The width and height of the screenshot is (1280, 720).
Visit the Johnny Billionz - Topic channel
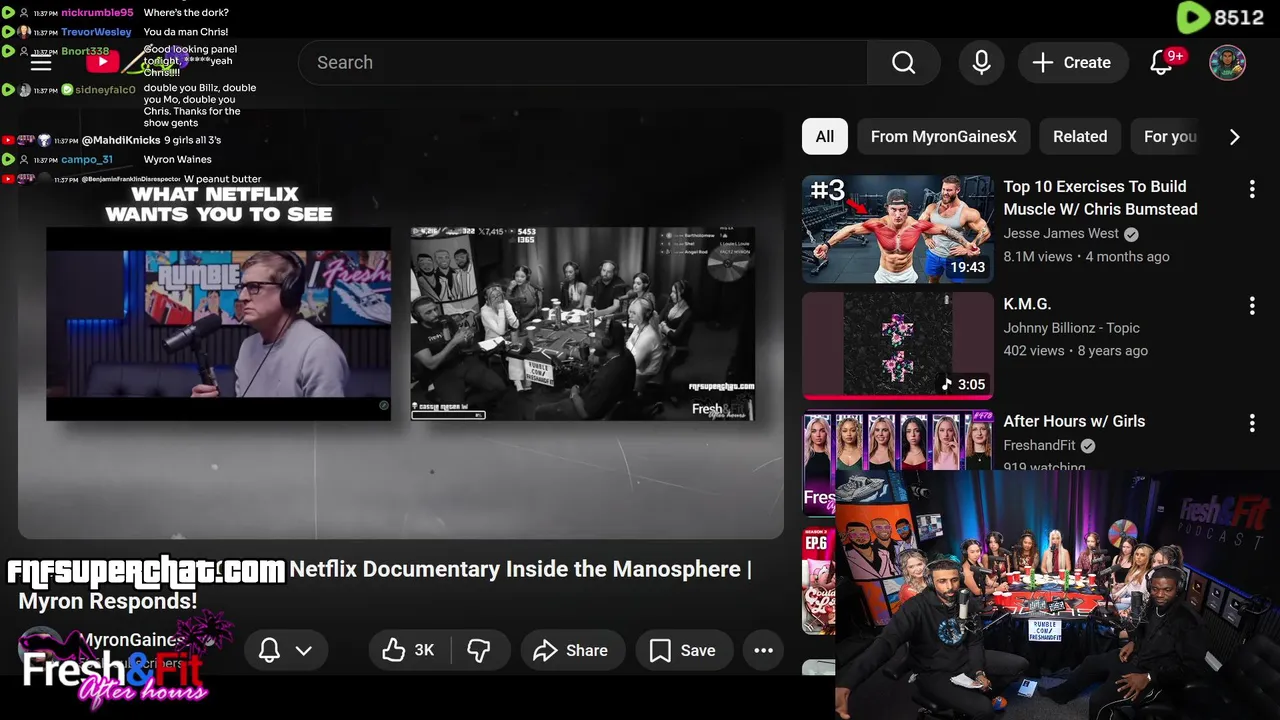tap(1071, 328)
